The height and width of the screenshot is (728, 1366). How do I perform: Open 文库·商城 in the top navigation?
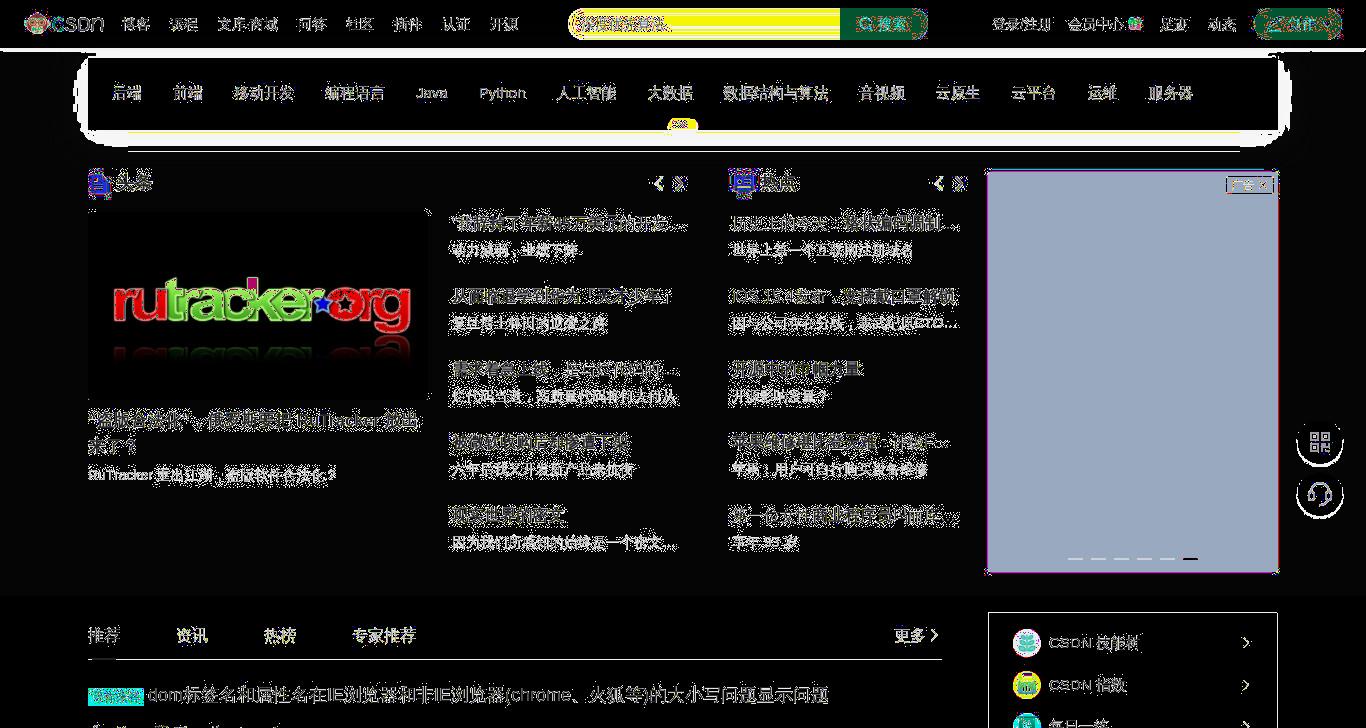(x=248, y=24)
